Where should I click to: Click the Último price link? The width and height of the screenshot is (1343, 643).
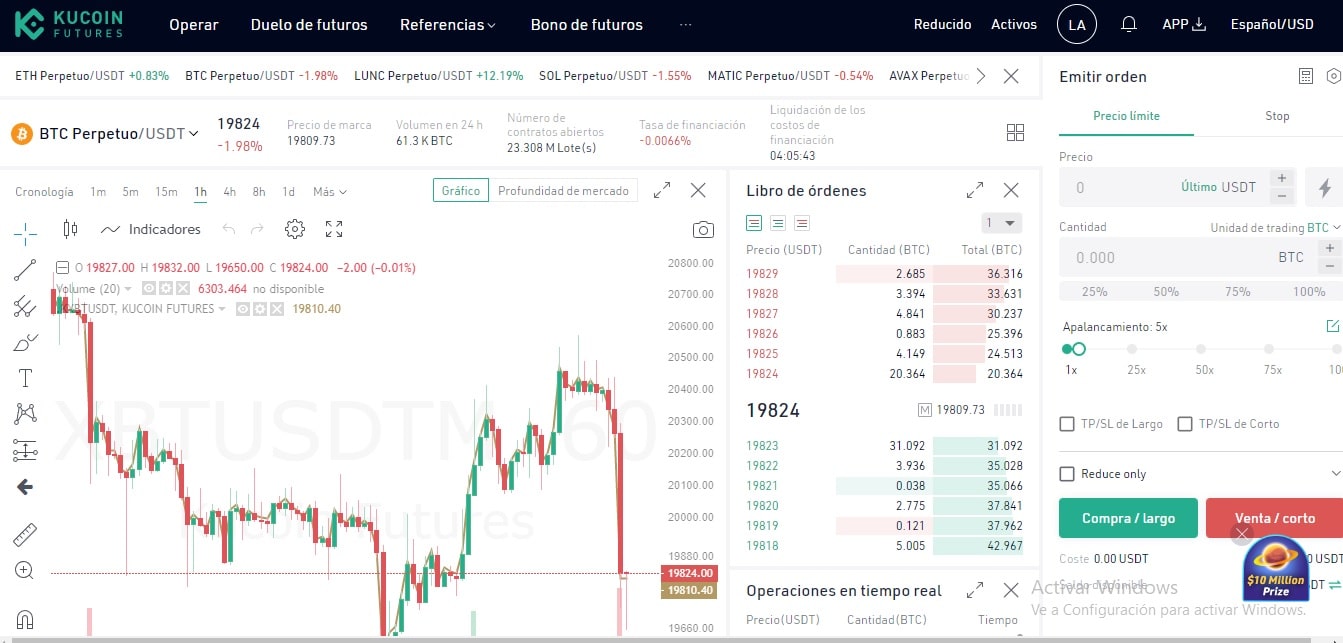point(1198,187)
